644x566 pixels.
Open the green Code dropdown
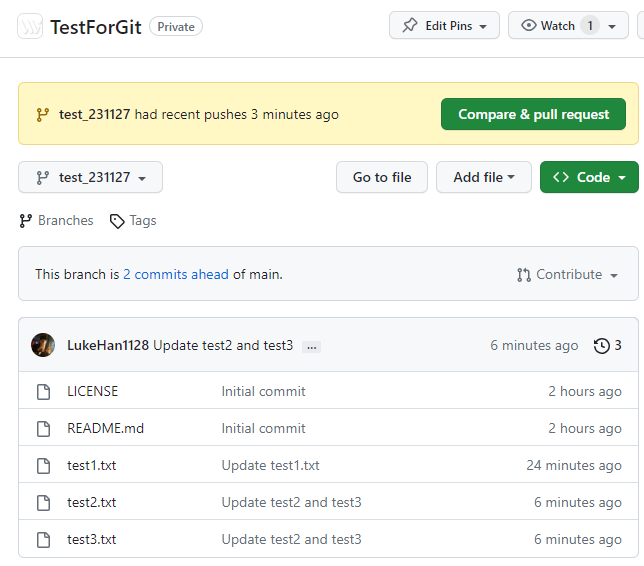pos(589,177)
